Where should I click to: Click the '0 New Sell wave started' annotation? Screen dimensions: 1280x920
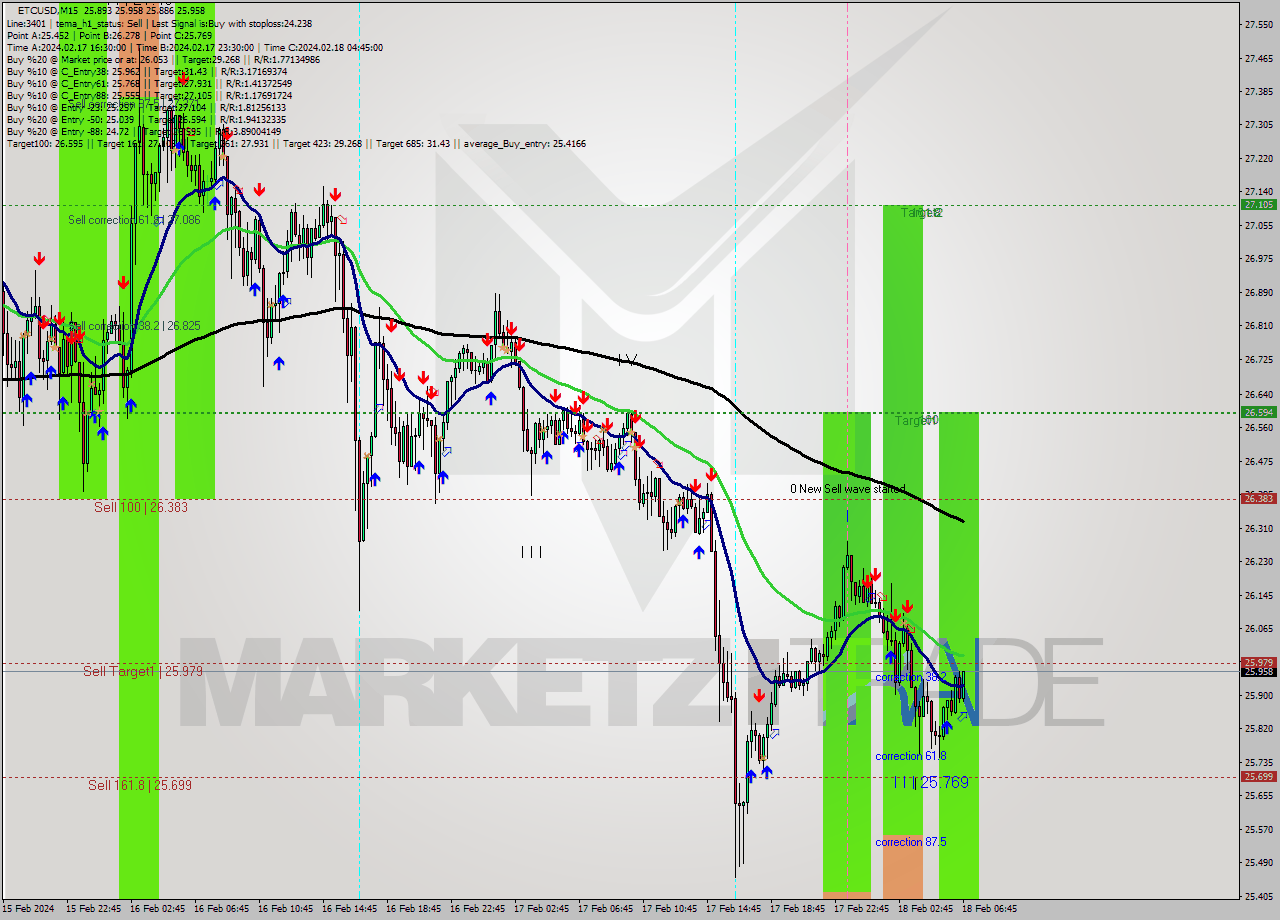(x=847, y=489)
